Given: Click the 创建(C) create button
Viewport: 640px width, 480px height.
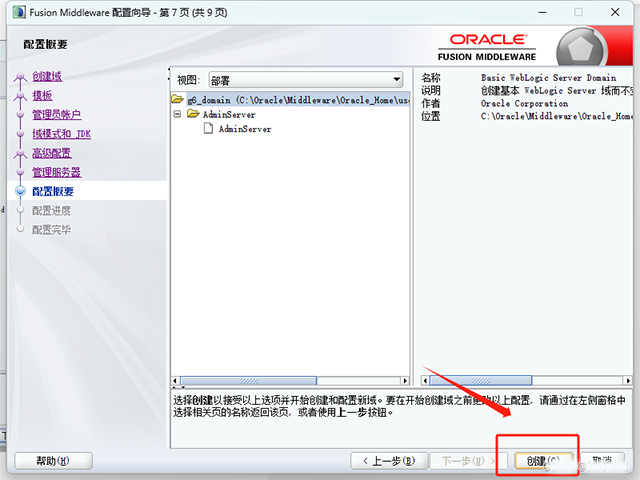Looking at the screenshot, I should (x=544, y=461).
